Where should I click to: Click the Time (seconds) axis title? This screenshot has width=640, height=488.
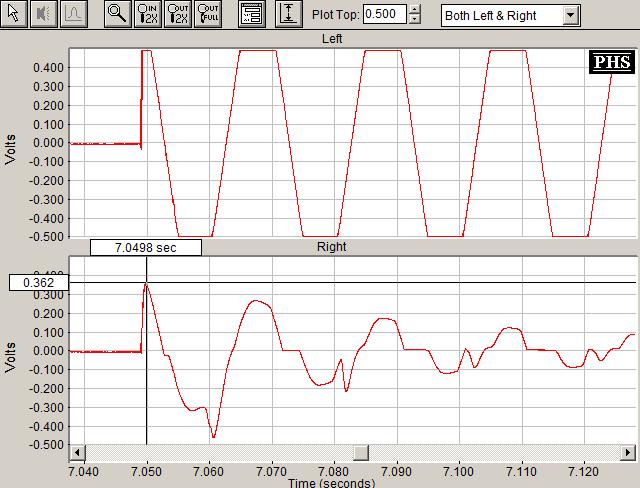(331, 483)
